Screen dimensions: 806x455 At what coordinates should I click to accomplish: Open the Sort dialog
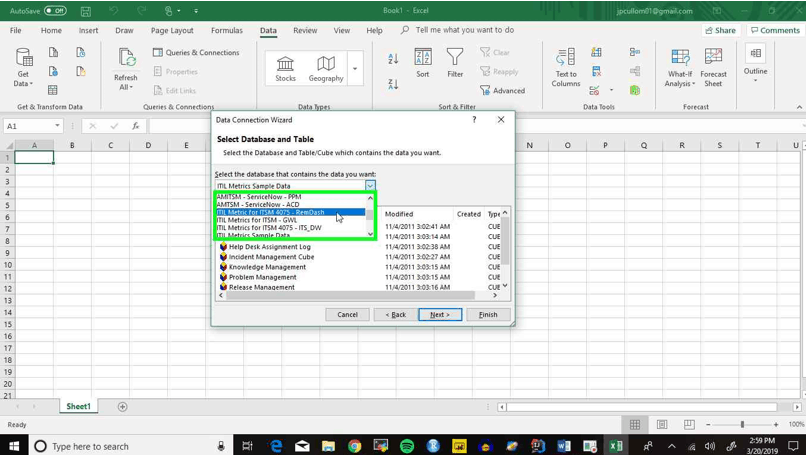coord(423,63)
